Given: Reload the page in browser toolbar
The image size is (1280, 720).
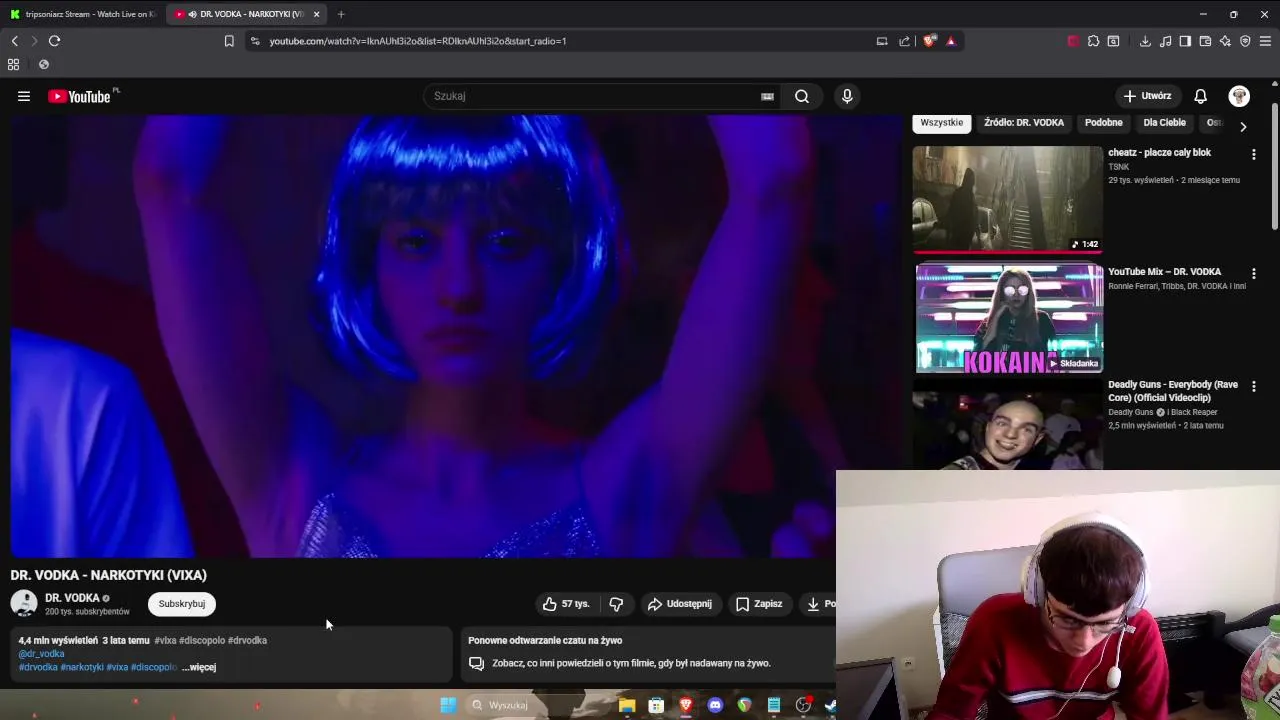Looking at the screenshot, I should coord(54,41).
